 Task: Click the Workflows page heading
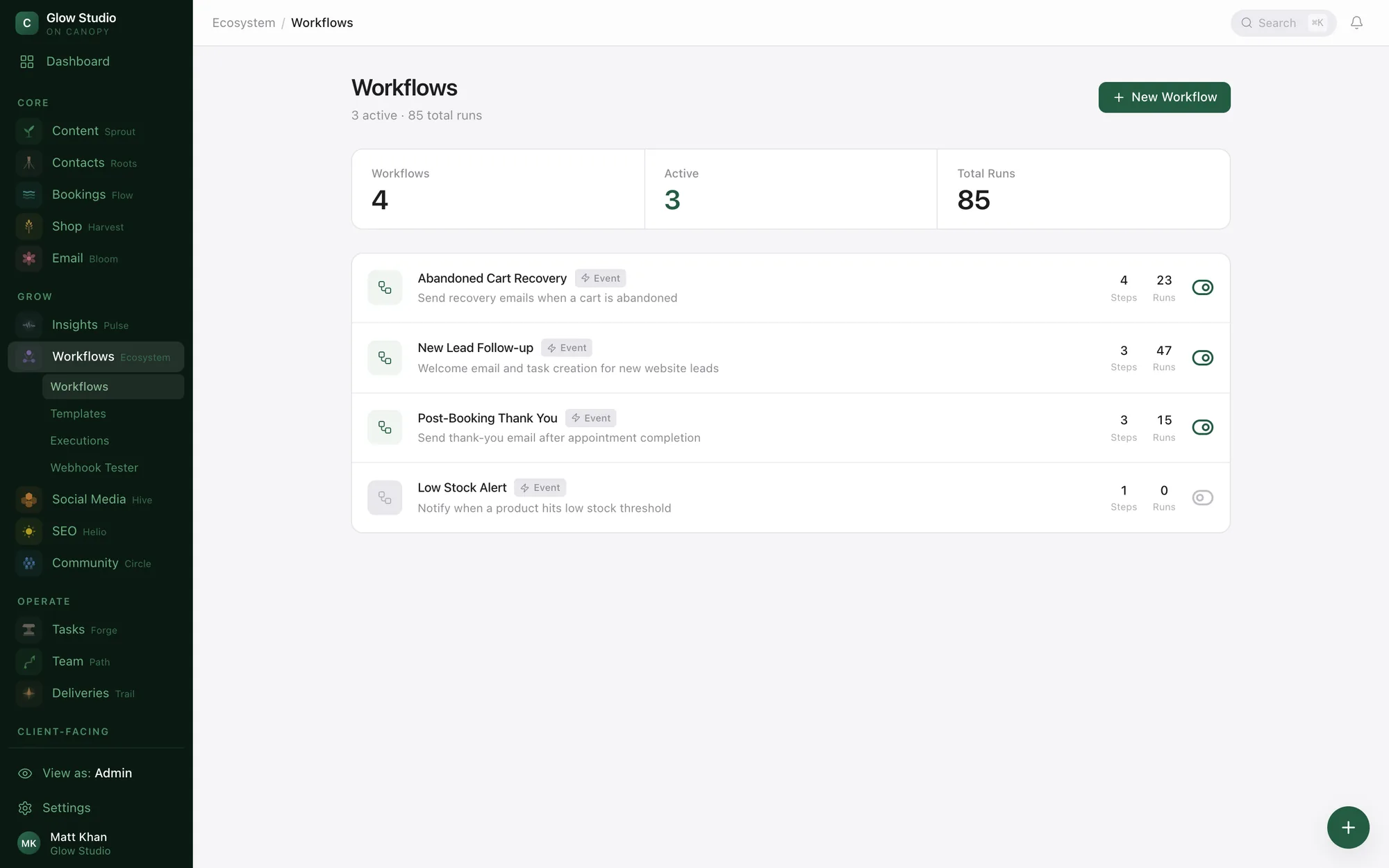(x=404, y=88)
